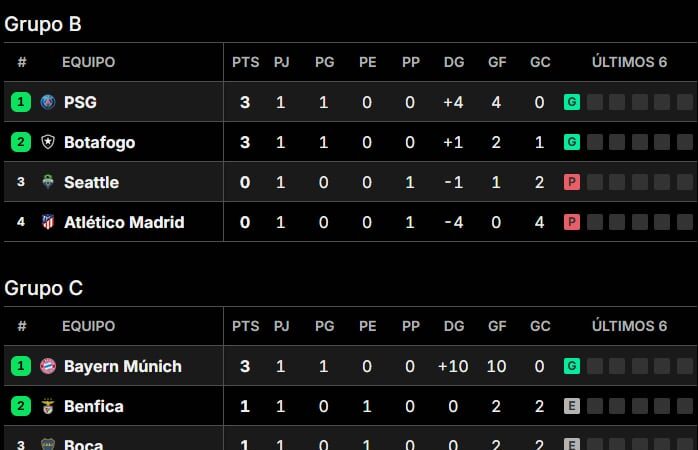Viewport: 698px width, 450px height.
Task: Open the Bayern Múnich team name link
Action: click(x=123, y=366)
